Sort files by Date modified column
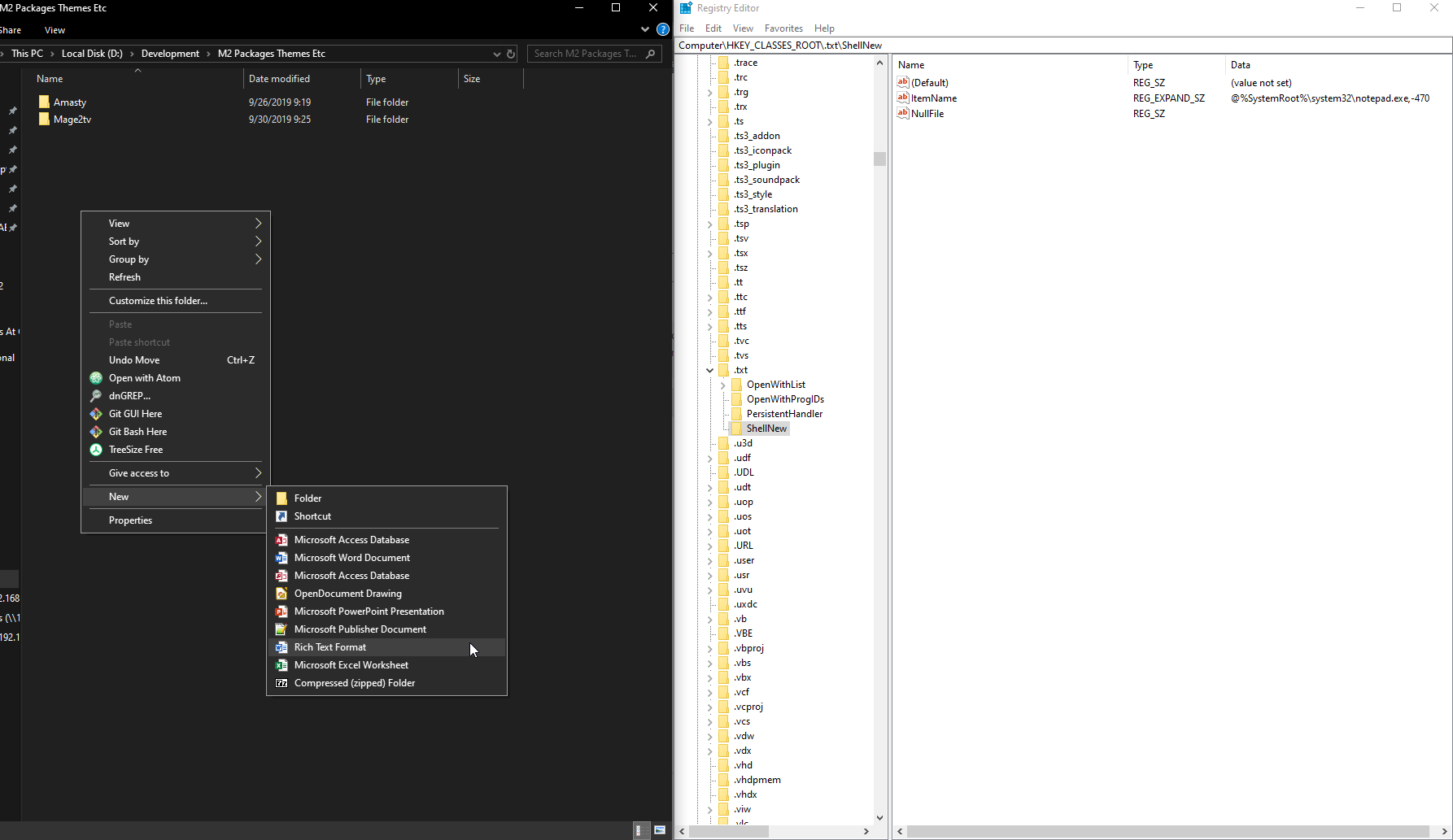 point(302,79)
